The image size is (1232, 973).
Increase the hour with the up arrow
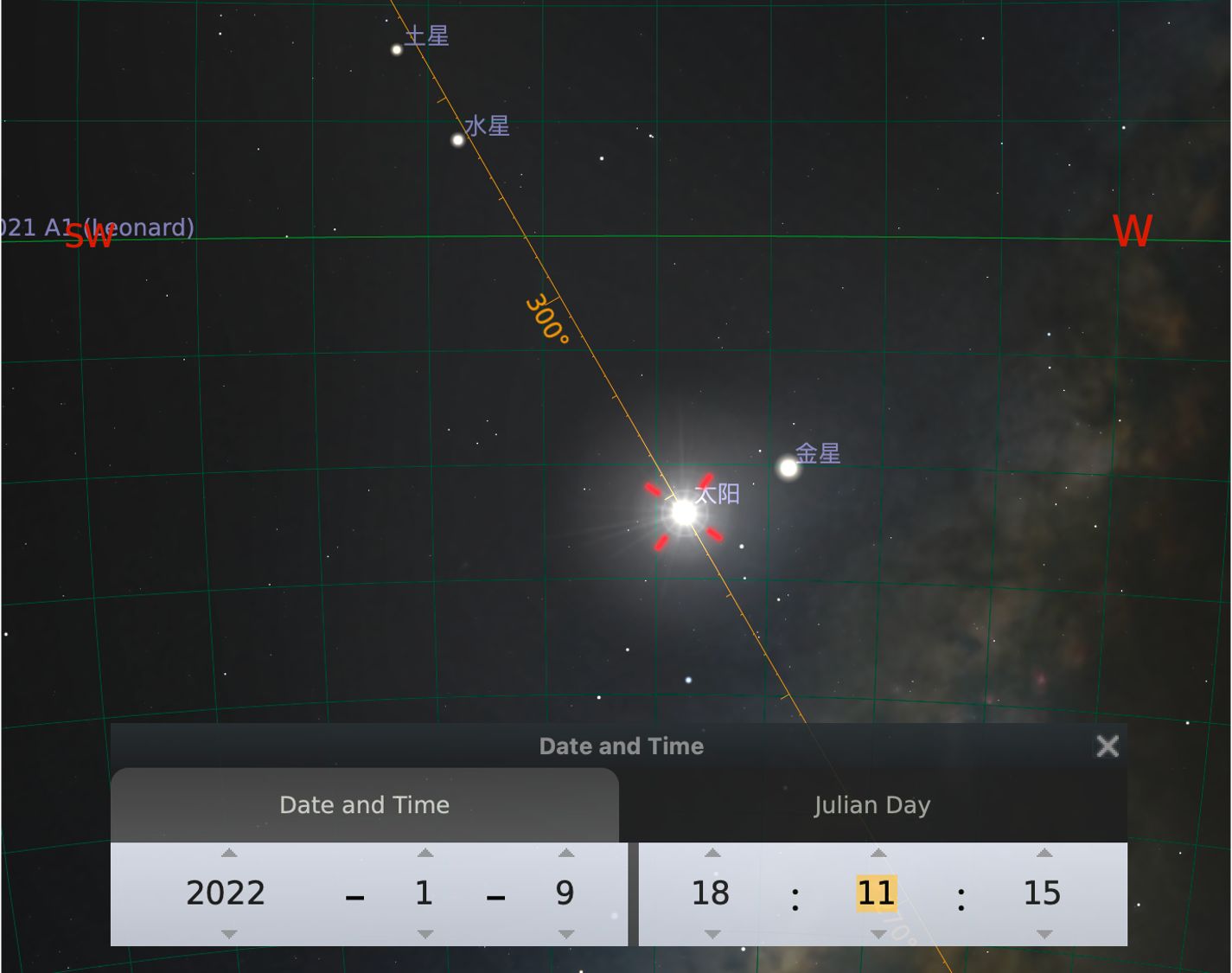[x=712, y=853]
